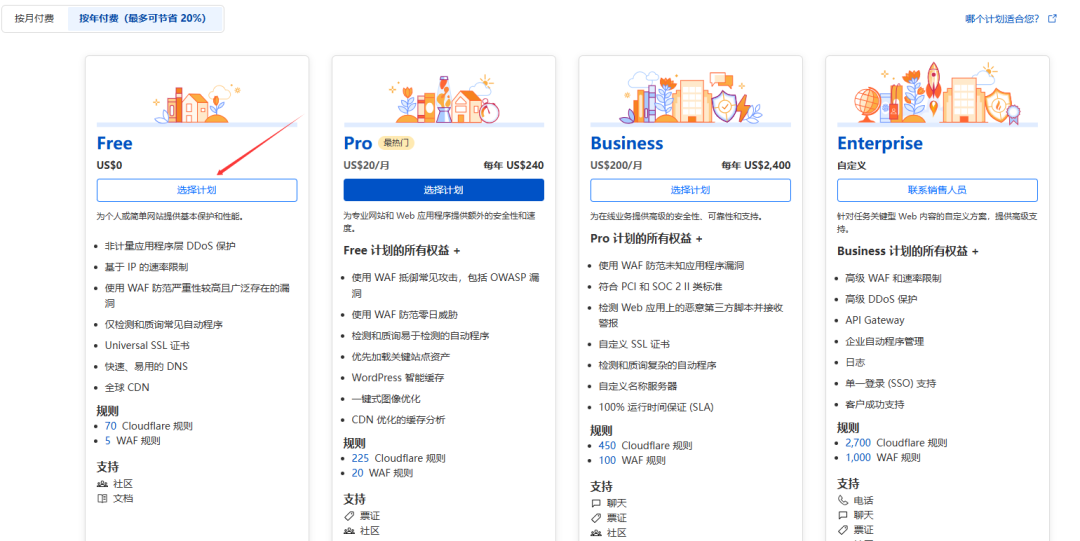Click "Universal SSL 证书" feature in Free
This screenshot has width=1080, height=541.
point(147,345)
